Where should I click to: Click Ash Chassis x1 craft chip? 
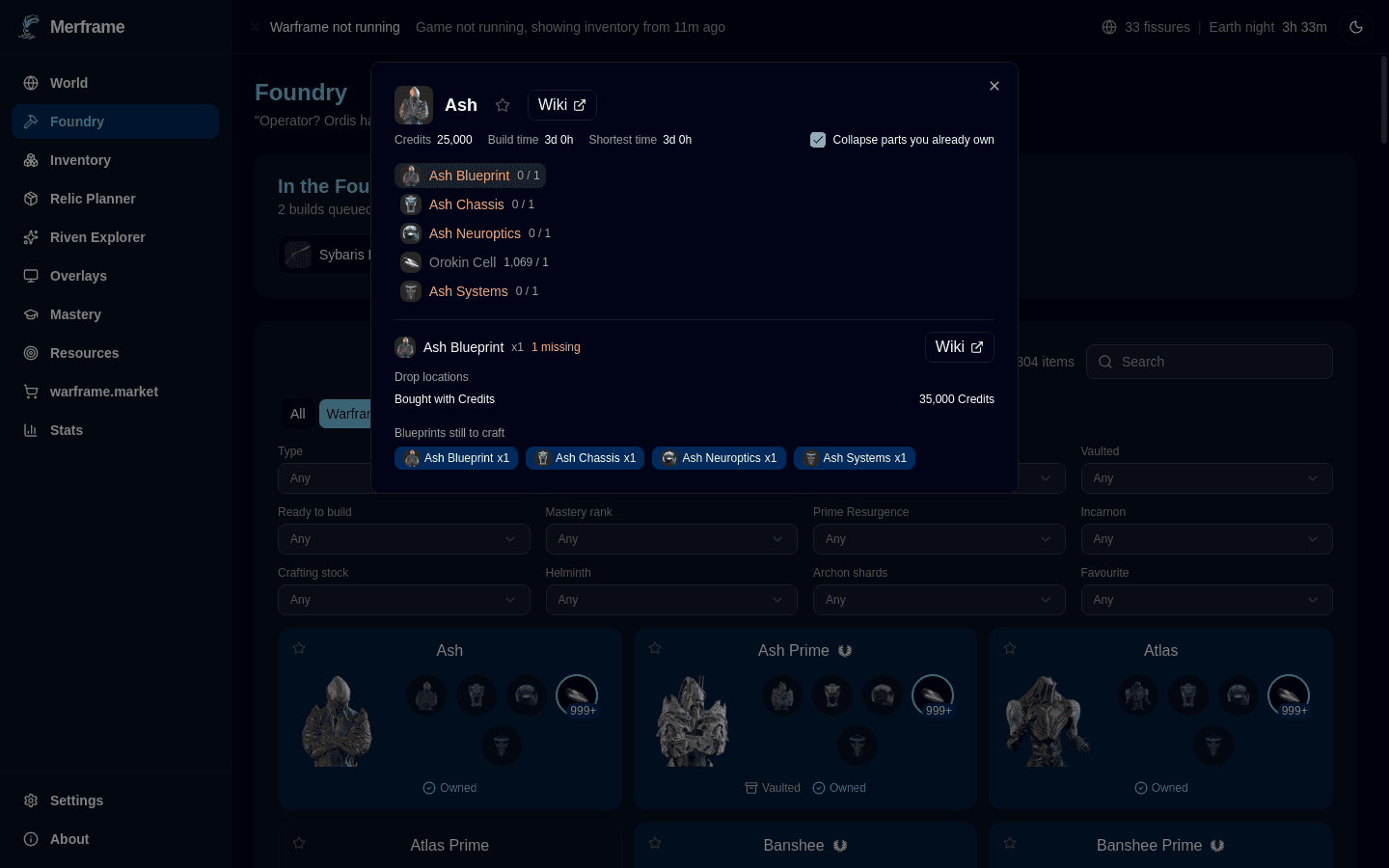tap(586, 458)
